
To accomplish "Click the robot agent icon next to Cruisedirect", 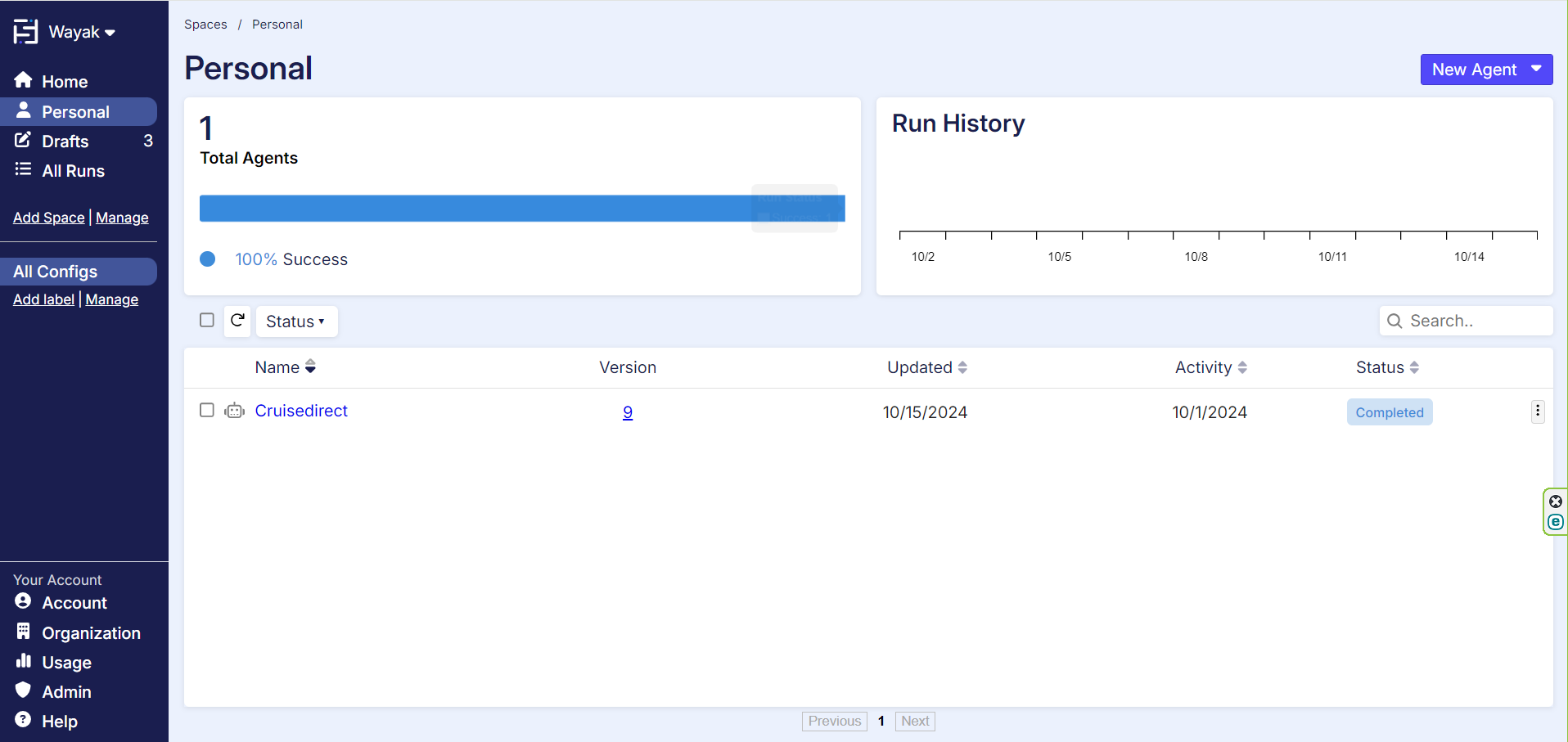I will [x=235, y=411].
